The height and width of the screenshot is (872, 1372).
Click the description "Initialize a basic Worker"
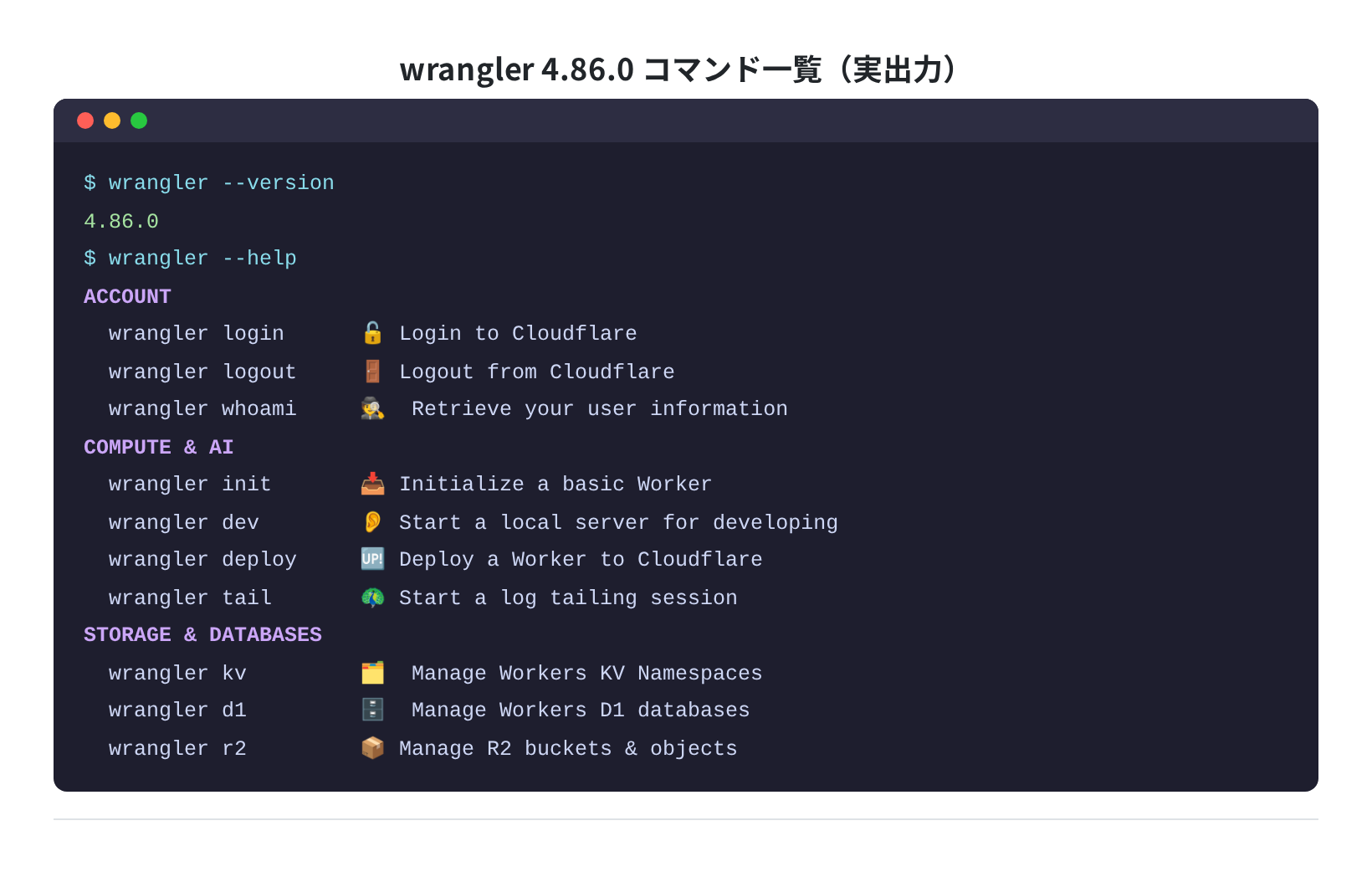click(x=555, y=484)
